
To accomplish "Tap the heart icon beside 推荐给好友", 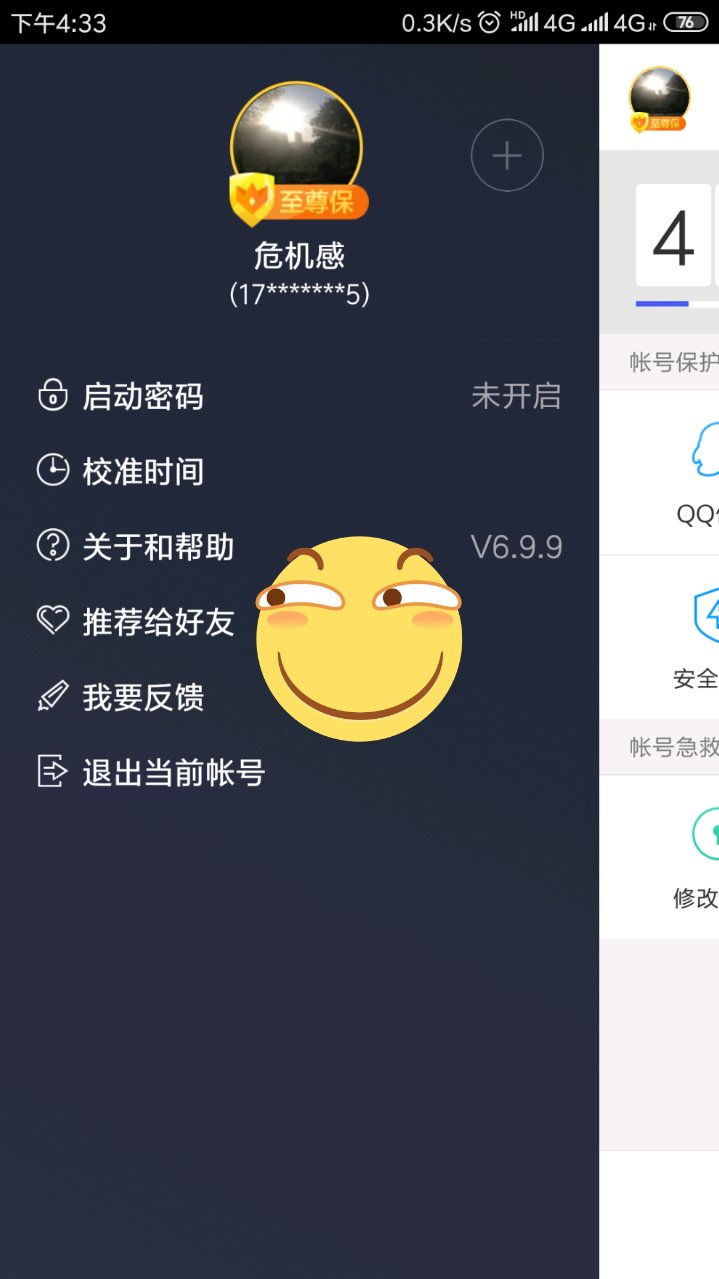I will point(52,621).
